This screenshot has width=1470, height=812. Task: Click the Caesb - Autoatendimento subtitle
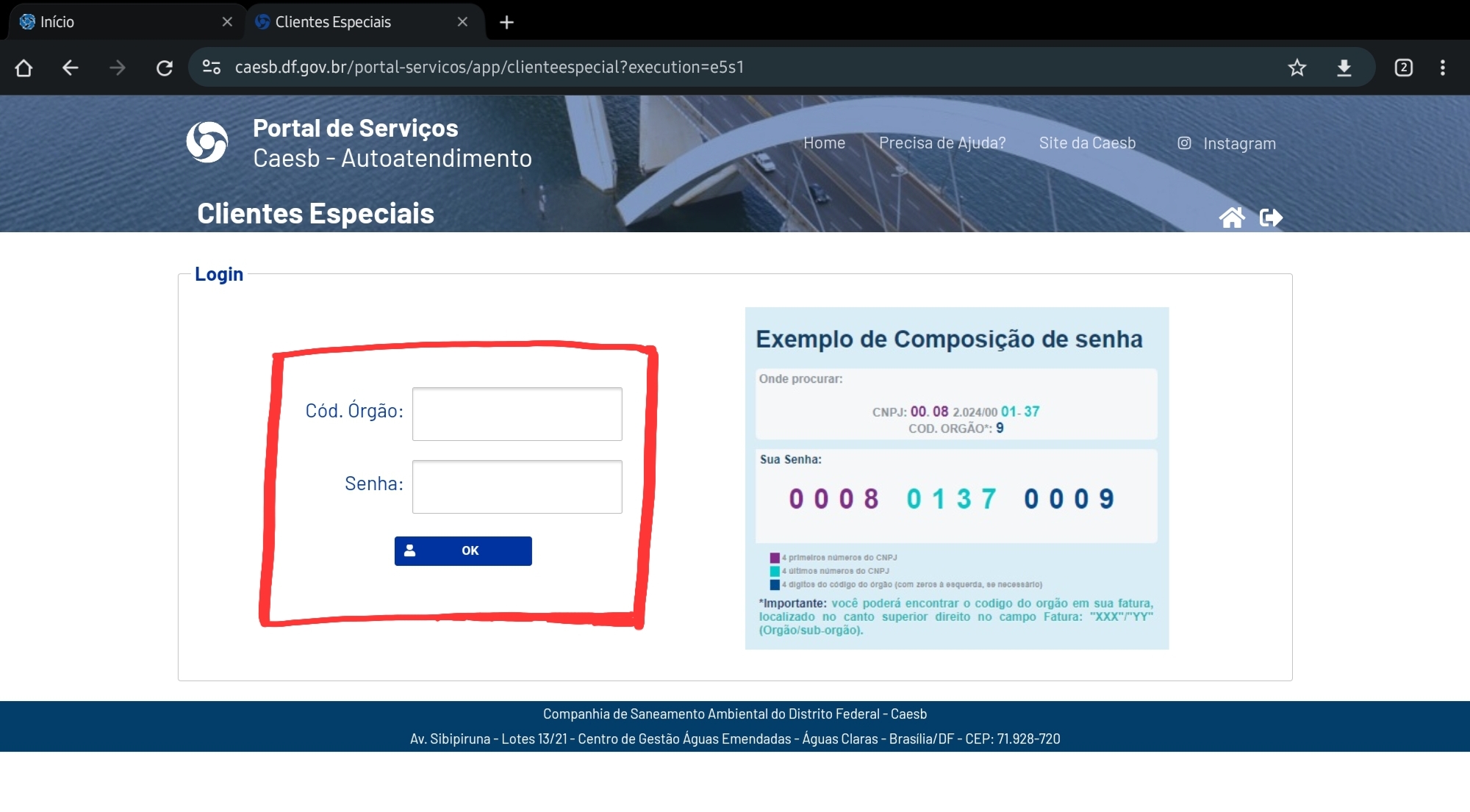coord(392,158)
